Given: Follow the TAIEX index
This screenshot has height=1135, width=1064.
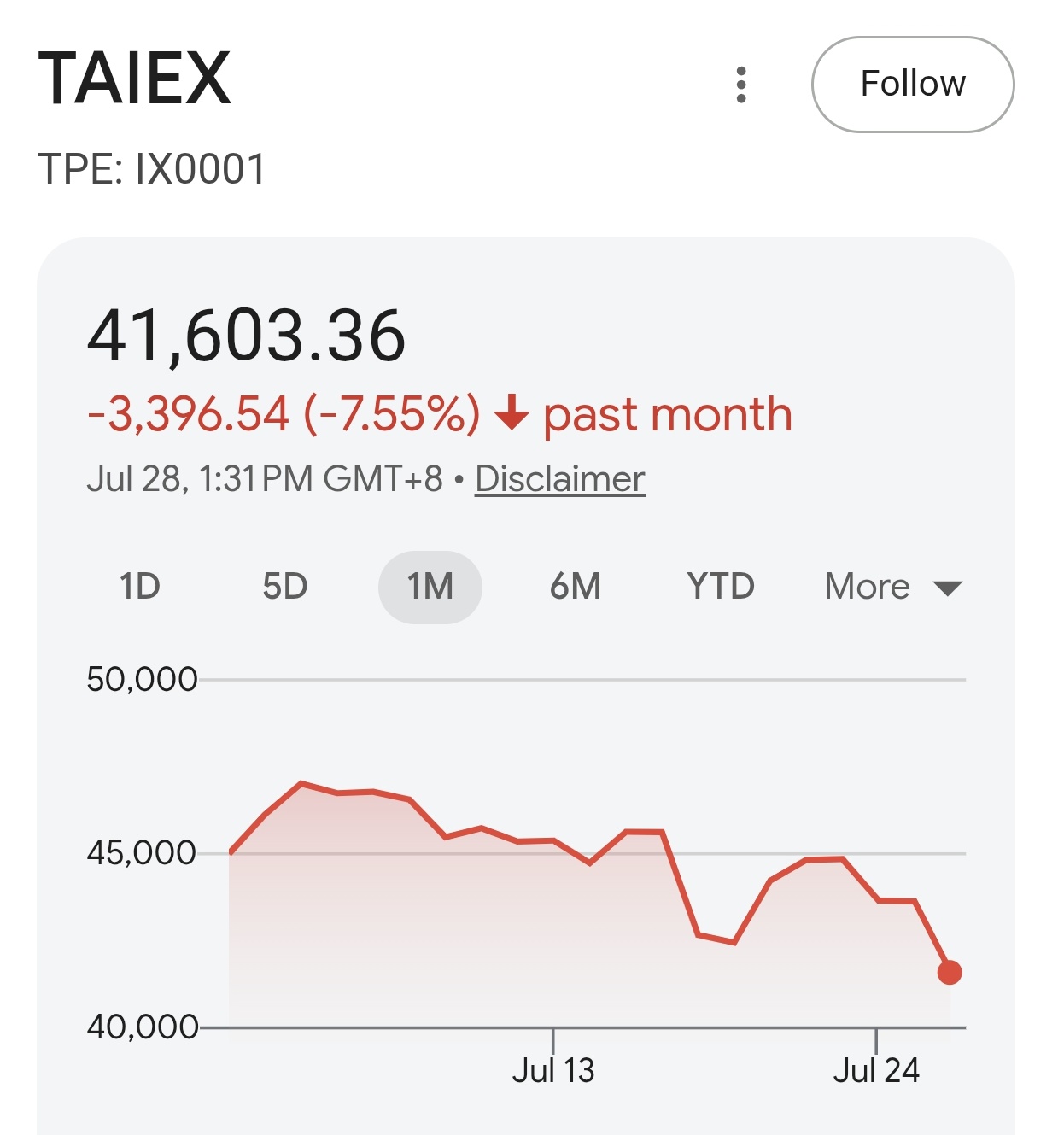Looking at the screenshot, I should point(913,85).
